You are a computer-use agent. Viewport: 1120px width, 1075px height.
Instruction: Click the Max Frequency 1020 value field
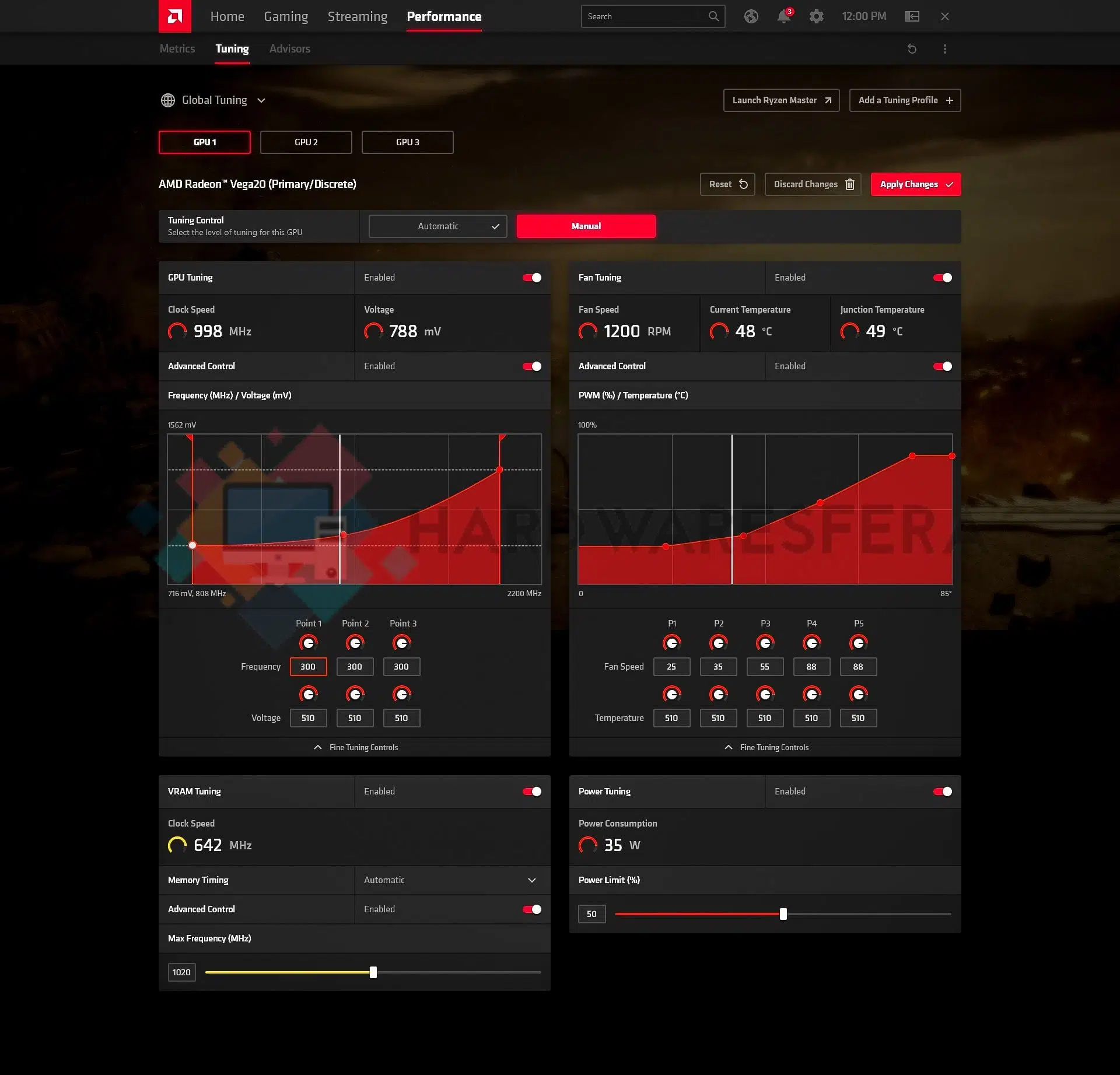pos(181,972)
